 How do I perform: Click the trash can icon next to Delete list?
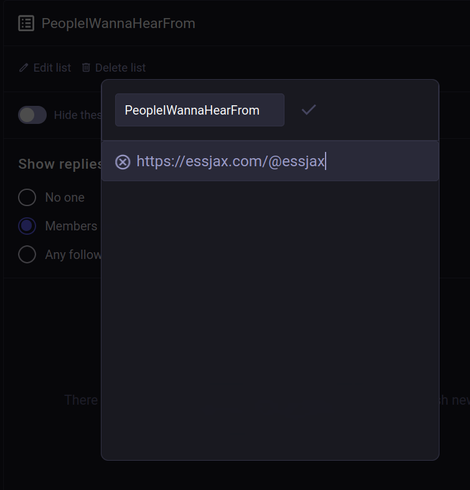[x=86, y=68]
